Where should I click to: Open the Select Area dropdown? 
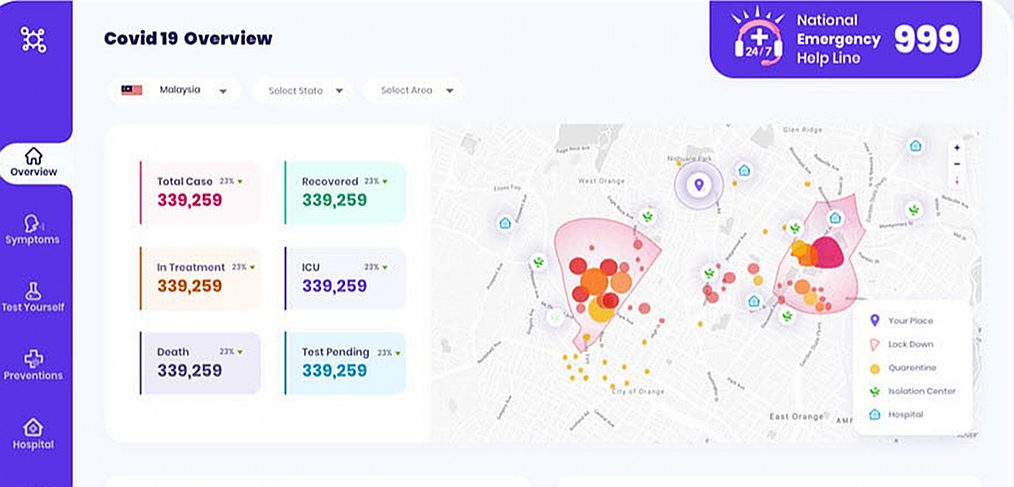coord(413,91)
